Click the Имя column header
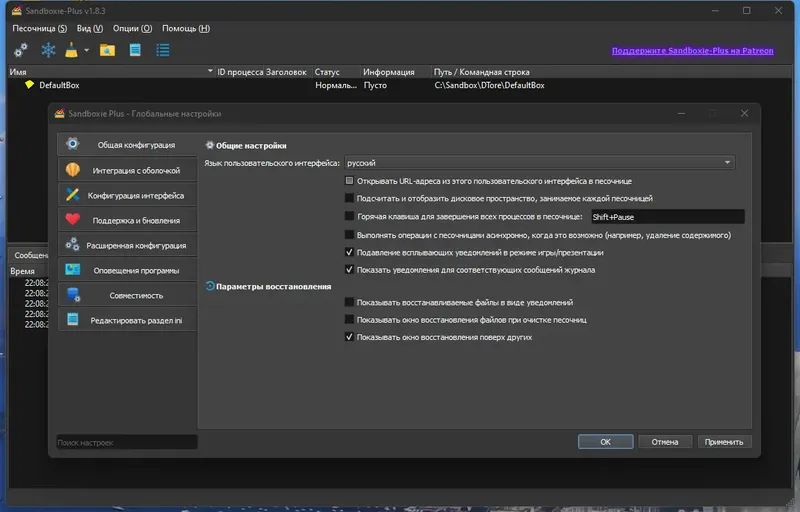 pyautogui.click(x=111, y=72)
